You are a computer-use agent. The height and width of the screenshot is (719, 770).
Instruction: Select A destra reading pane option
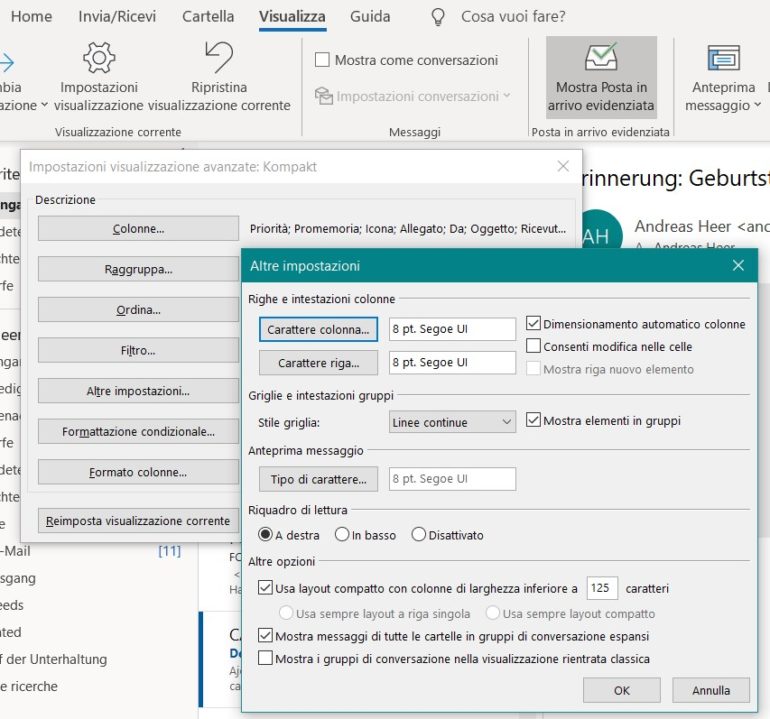tap(265, 534)
